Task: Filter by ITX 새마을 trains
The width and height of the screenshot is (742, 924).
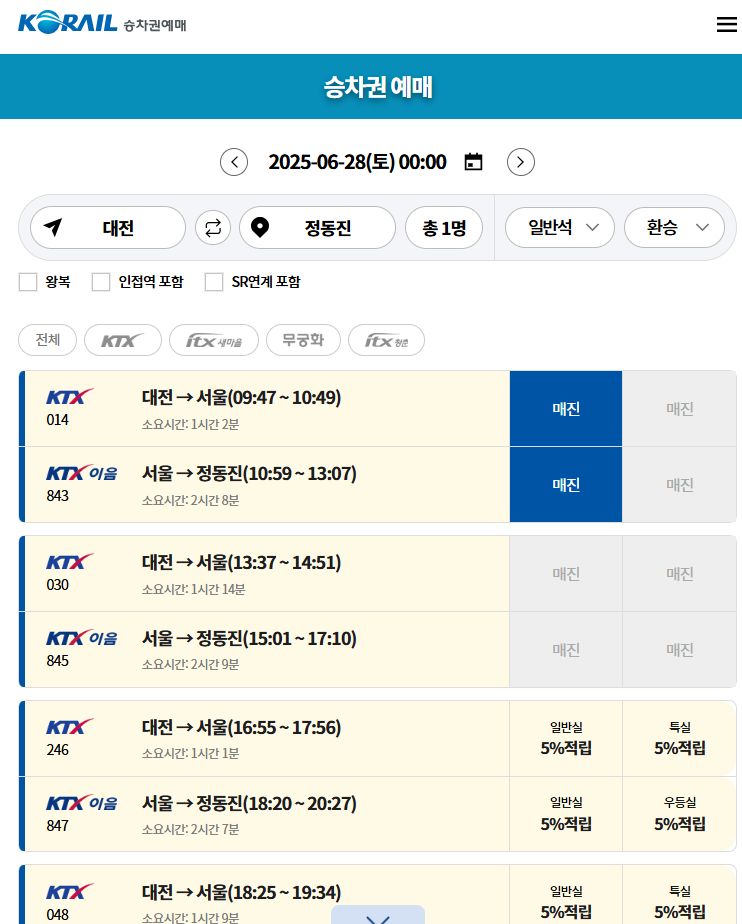Action: [214, 340]
